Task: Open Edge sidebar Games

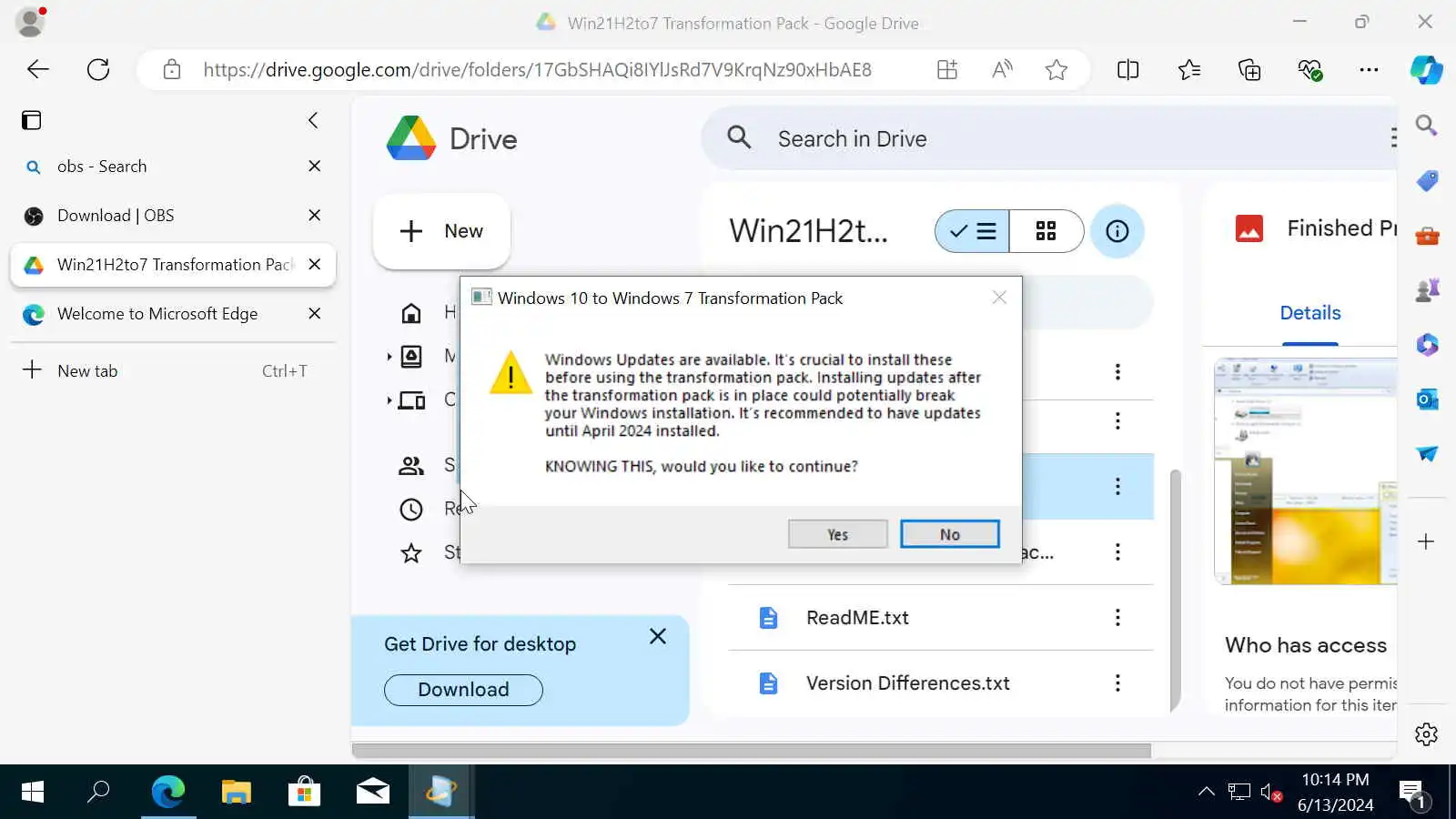Action: [1426, 290]
